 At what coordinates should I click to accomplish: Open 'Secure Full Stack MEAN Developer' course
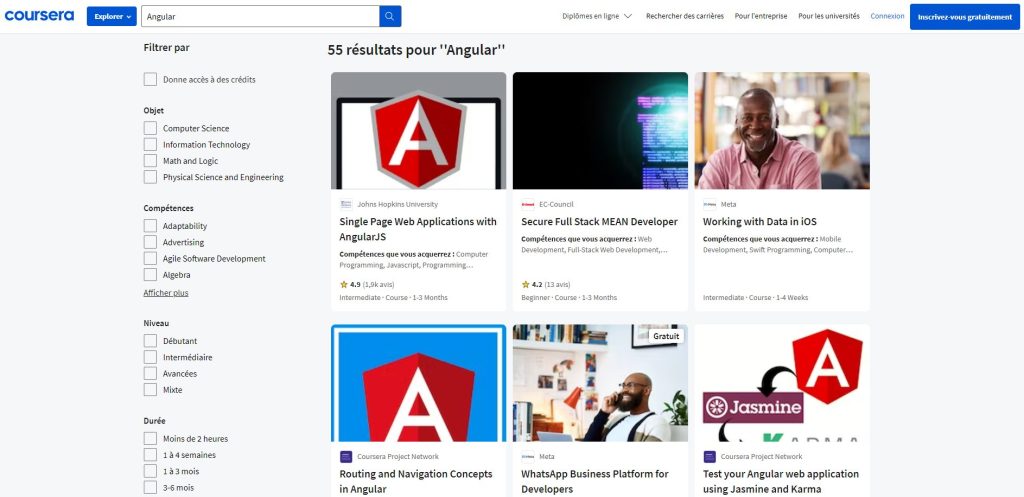(600, 222)
